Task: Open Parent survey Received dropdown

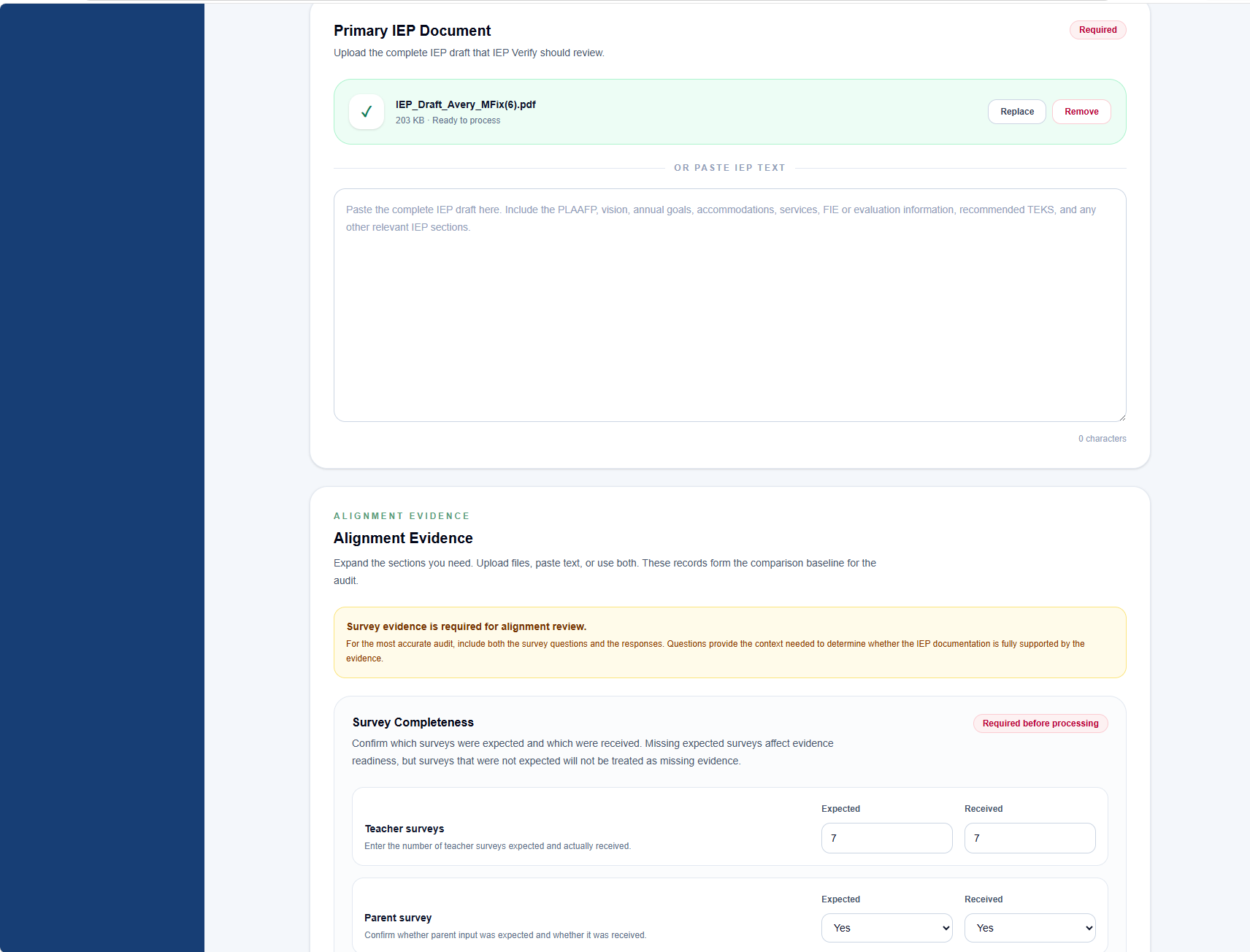Action: coord(1029,928)
